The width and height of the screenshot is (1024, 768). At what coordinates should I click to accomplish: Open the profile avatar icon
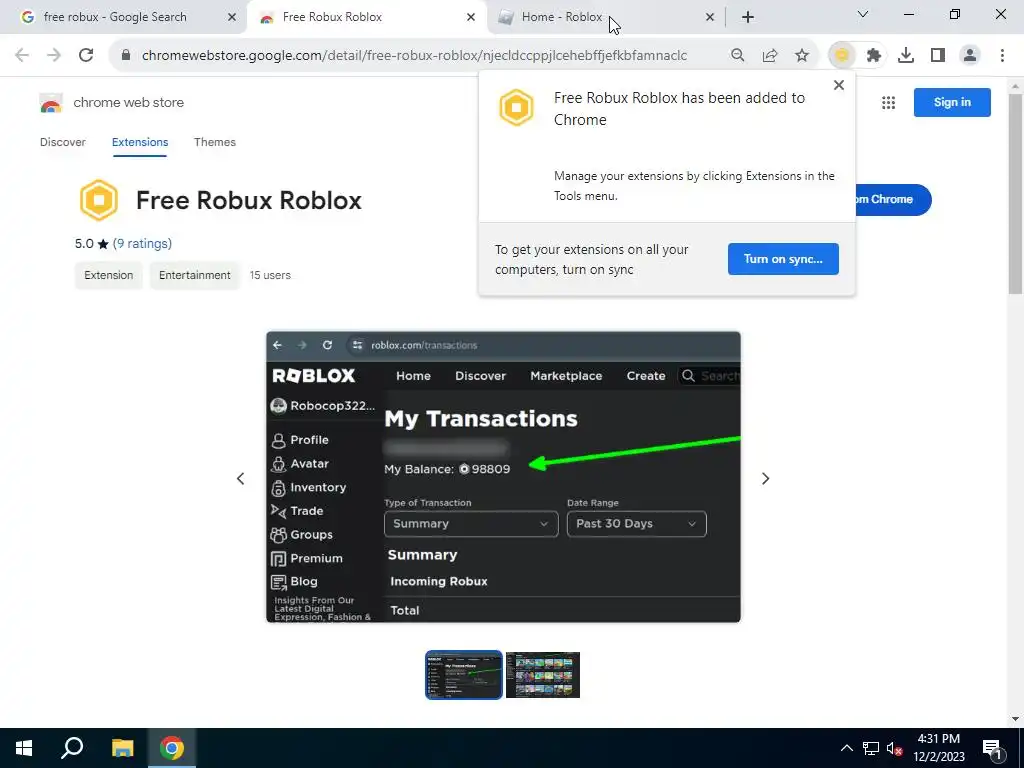pyautogui.click(x=970, y=56)
